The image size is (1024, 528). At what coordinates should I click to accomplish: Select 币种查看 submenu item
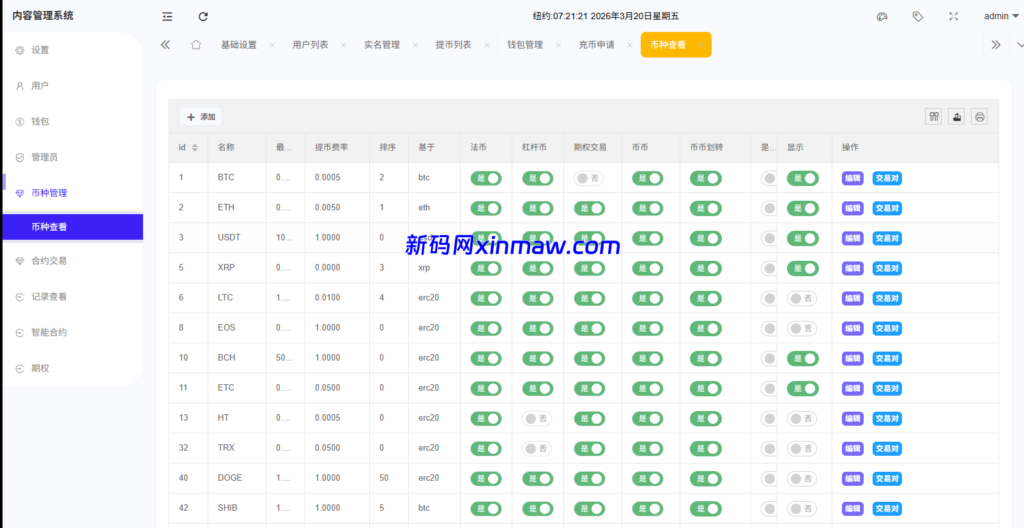tap(72, 227)
